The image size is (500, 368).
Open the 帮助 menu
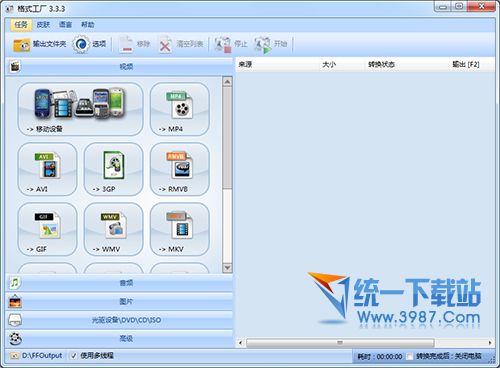(88, 24)
